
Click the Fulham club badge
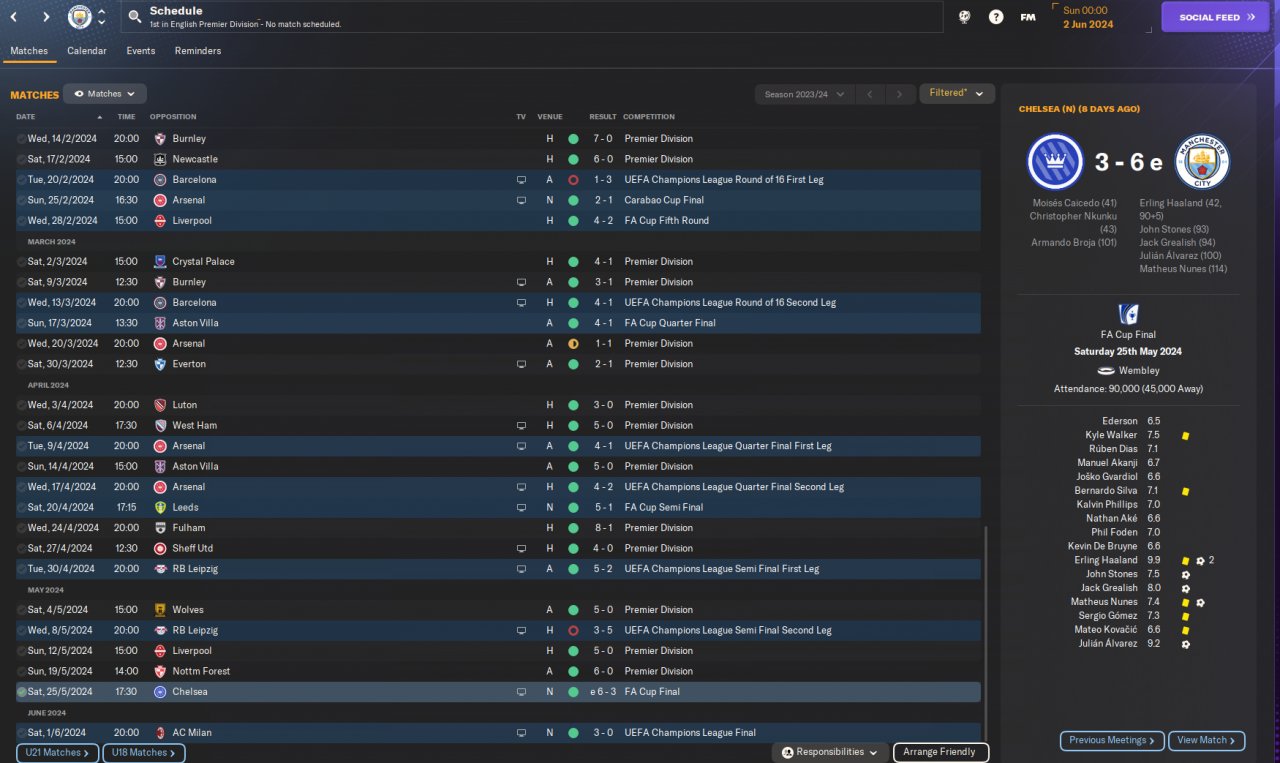pos(160,528)
